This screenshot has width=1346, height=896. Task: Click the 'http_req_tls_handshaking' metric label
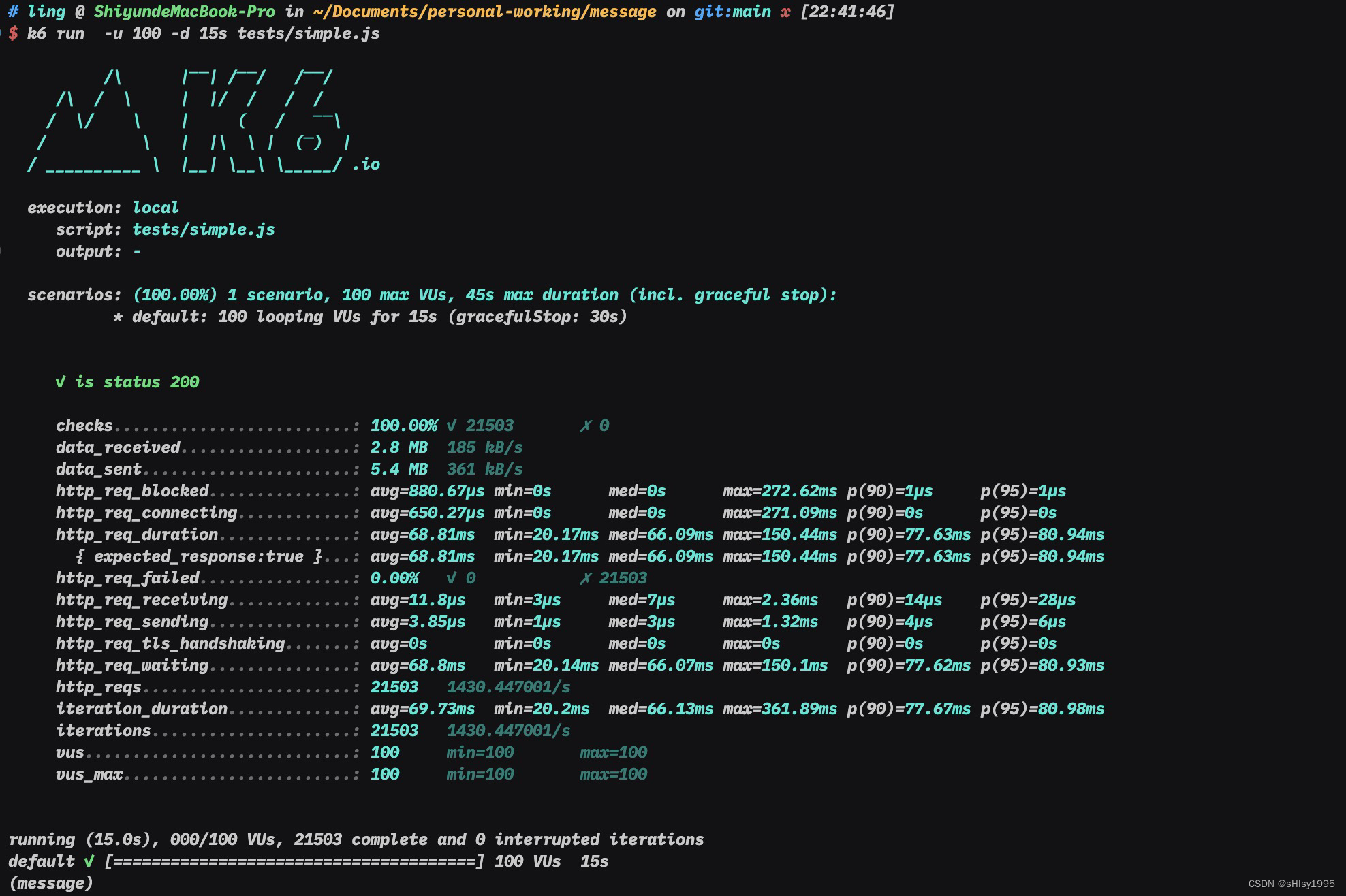(x=170, y=643)
